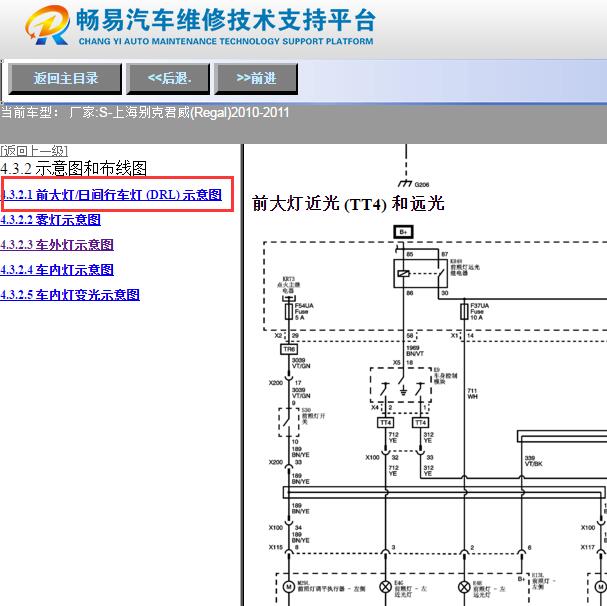Click the TT4 box above wire 712 YE
607x606 pixels.
point(386,422)
